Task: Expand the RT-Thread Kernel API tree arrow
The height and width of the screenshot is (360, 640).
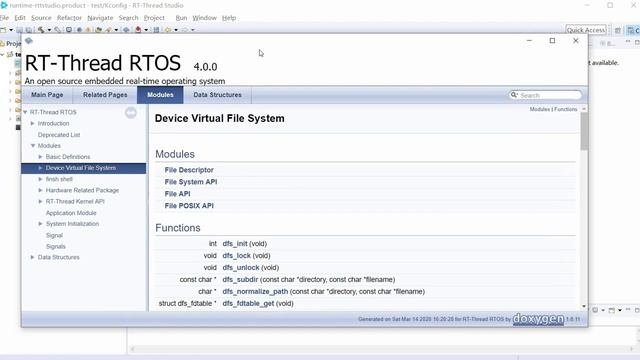Action: [x=40, y=201]
